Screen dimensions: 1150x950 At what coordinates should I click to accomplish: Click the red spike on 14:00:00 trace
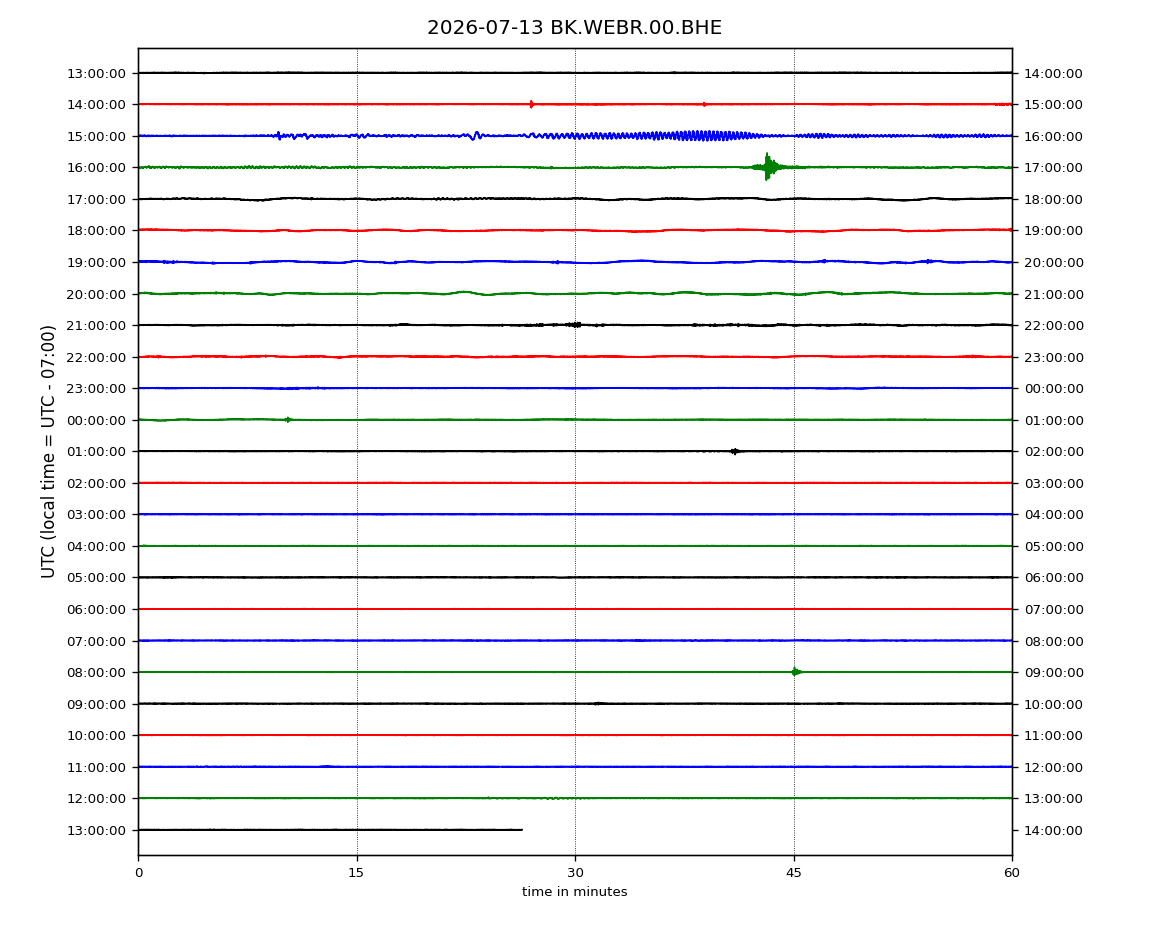click(x=532, y=104)
